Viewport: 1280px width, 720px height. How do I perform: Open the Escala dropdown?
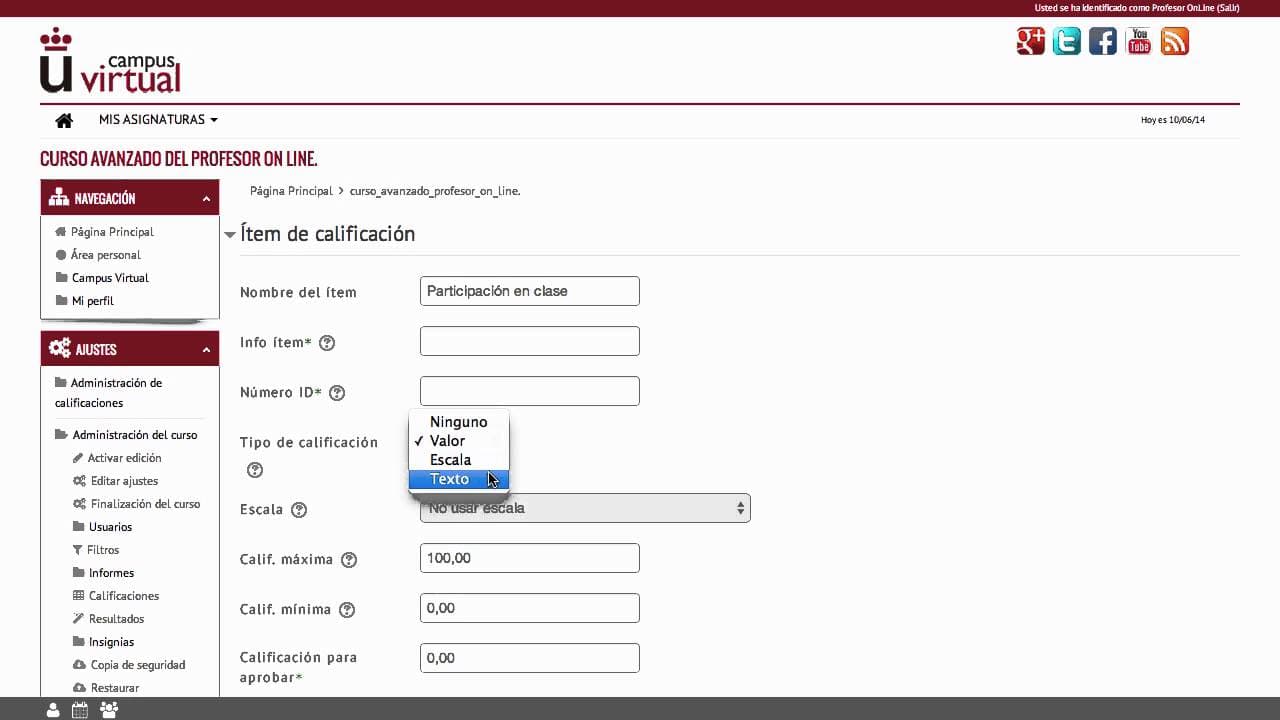point(585,508)
